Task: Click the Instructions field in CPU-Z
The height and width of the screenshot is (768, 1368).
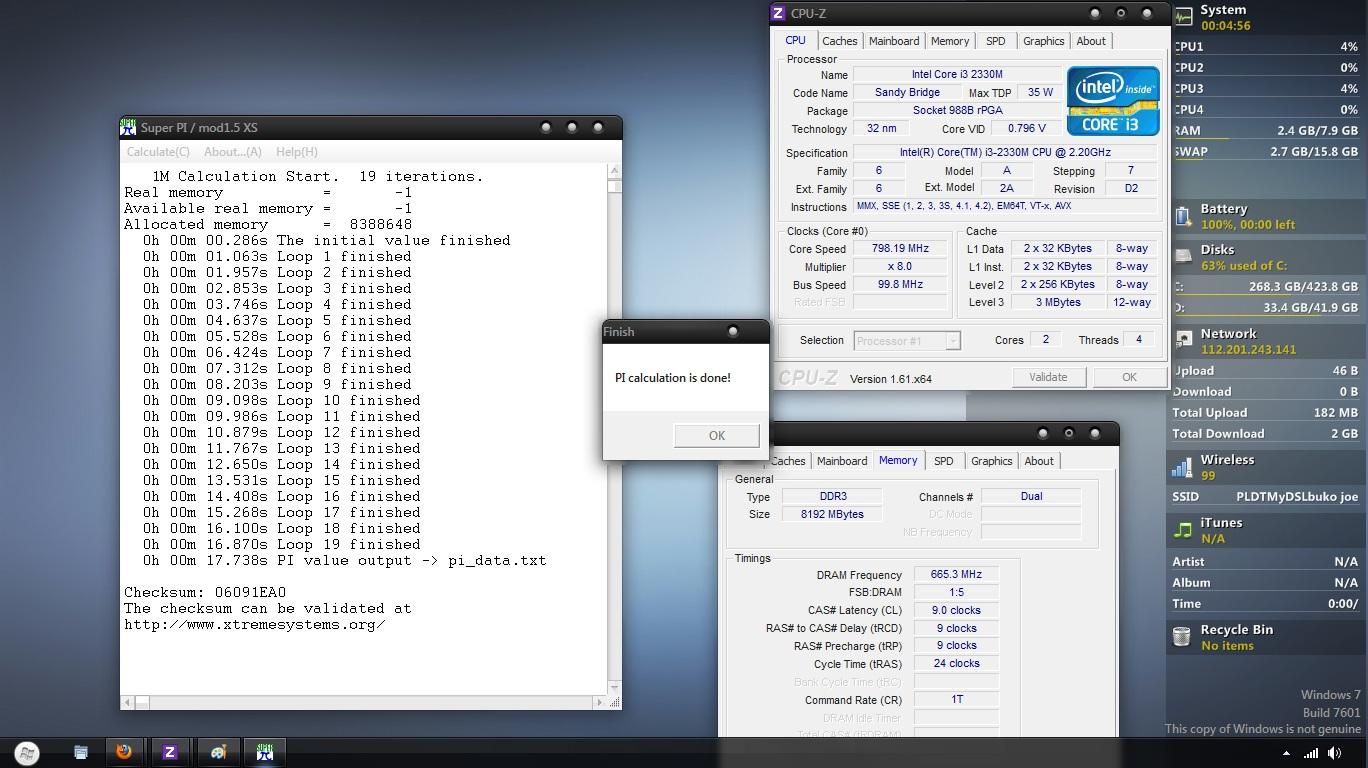Action: click(x=1005, y=207)
